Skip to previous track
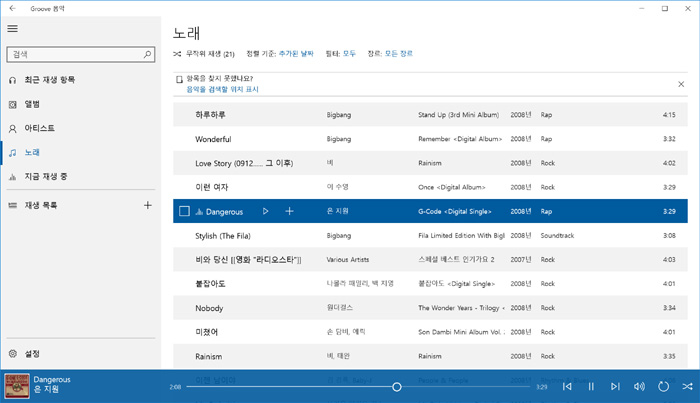This screenshot has width=700, height=403. pos(567,386)
